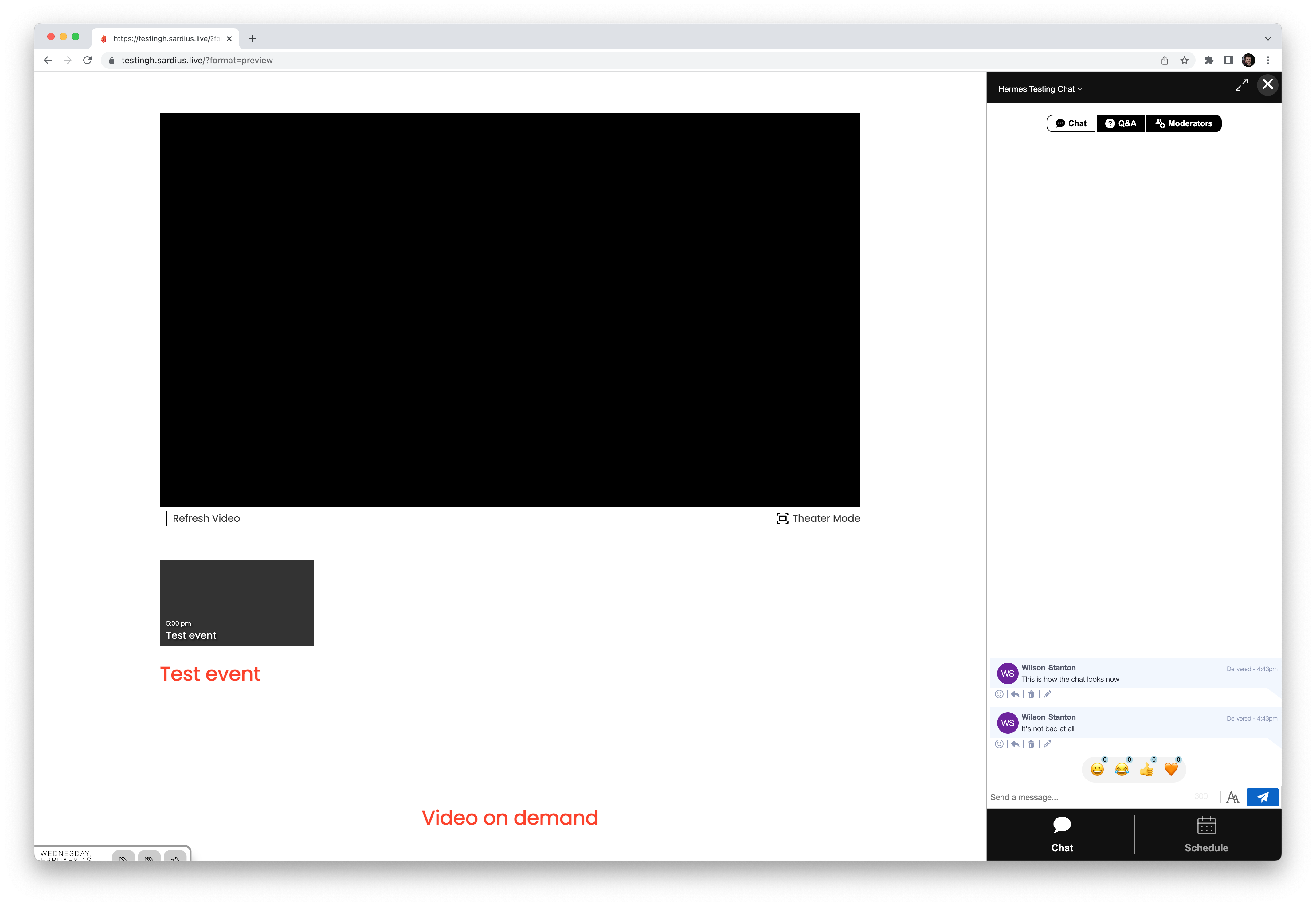The height and width of the screenshot is (906, 1316).
Task: React with the orange heart emoji
Action: point(1171,769)
